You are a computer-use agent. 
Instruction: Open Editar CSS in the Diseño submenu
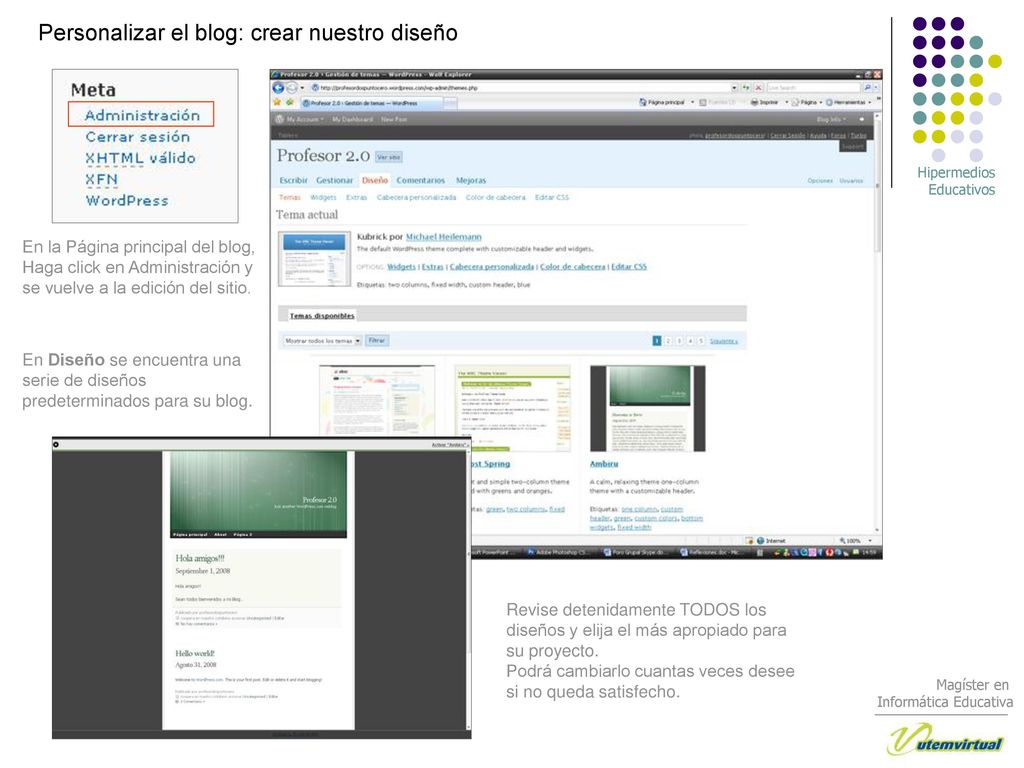point(552,197)
